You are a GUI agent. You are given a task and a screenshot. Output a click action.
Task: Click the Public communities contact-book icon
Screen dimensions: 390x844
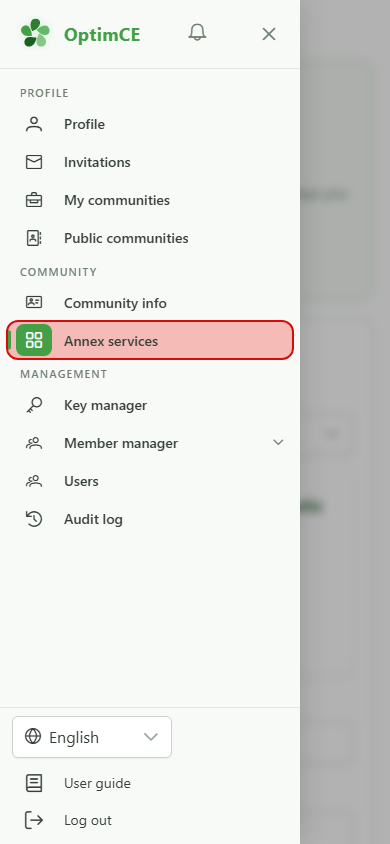point(34,238)
